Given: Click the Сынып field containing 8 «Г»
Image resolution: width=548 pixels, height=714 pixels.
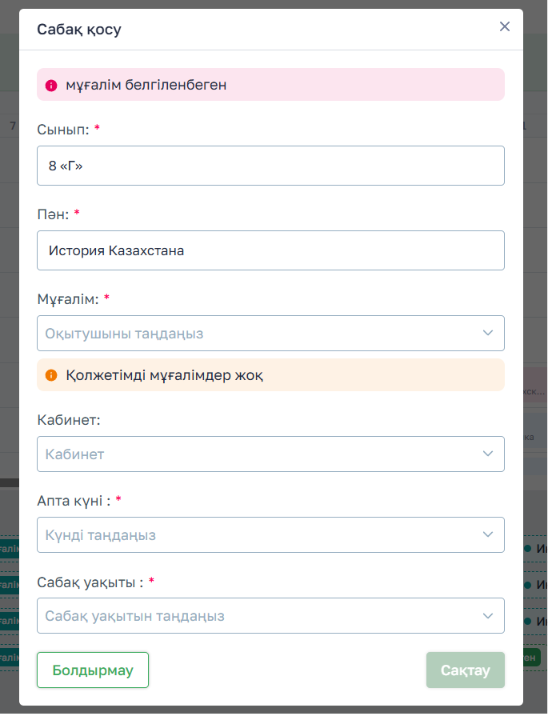Looking at the screenshot, I should [x=271, y=166].
